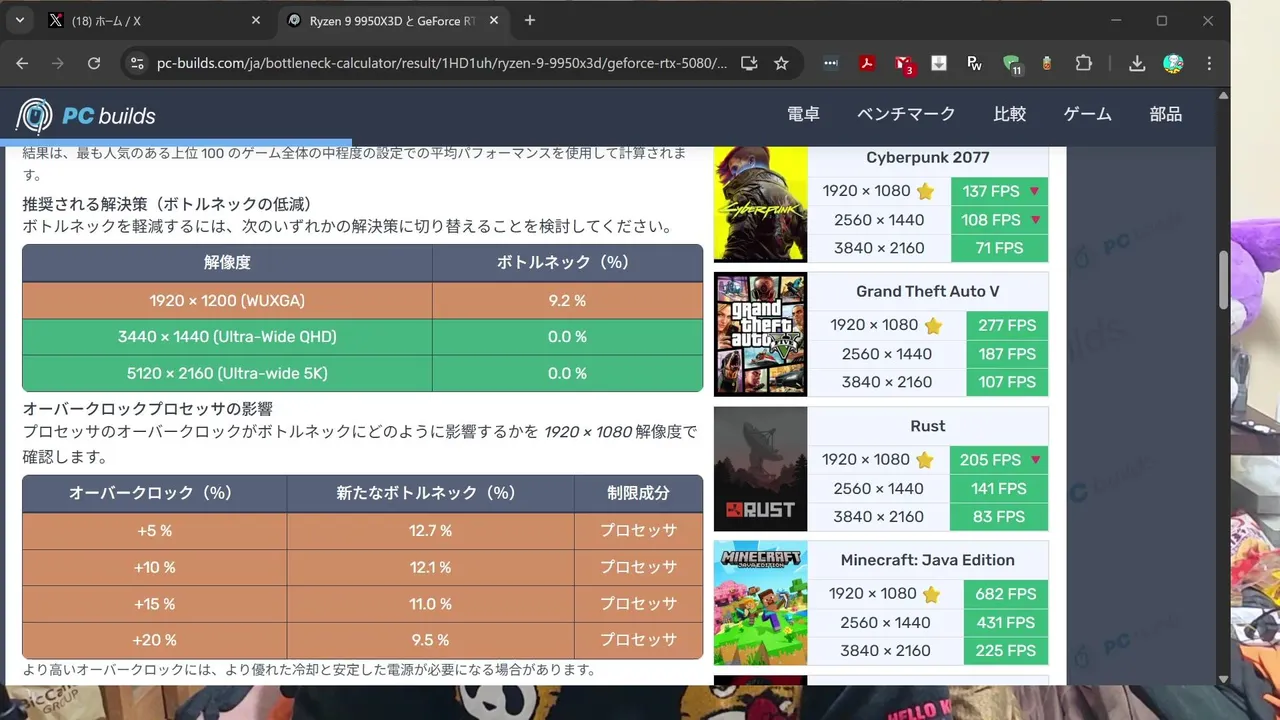The width and height of the screenshot is (1280, 720).
Task: Open the Grand Theft Auto V title
Action: point(928,291)
